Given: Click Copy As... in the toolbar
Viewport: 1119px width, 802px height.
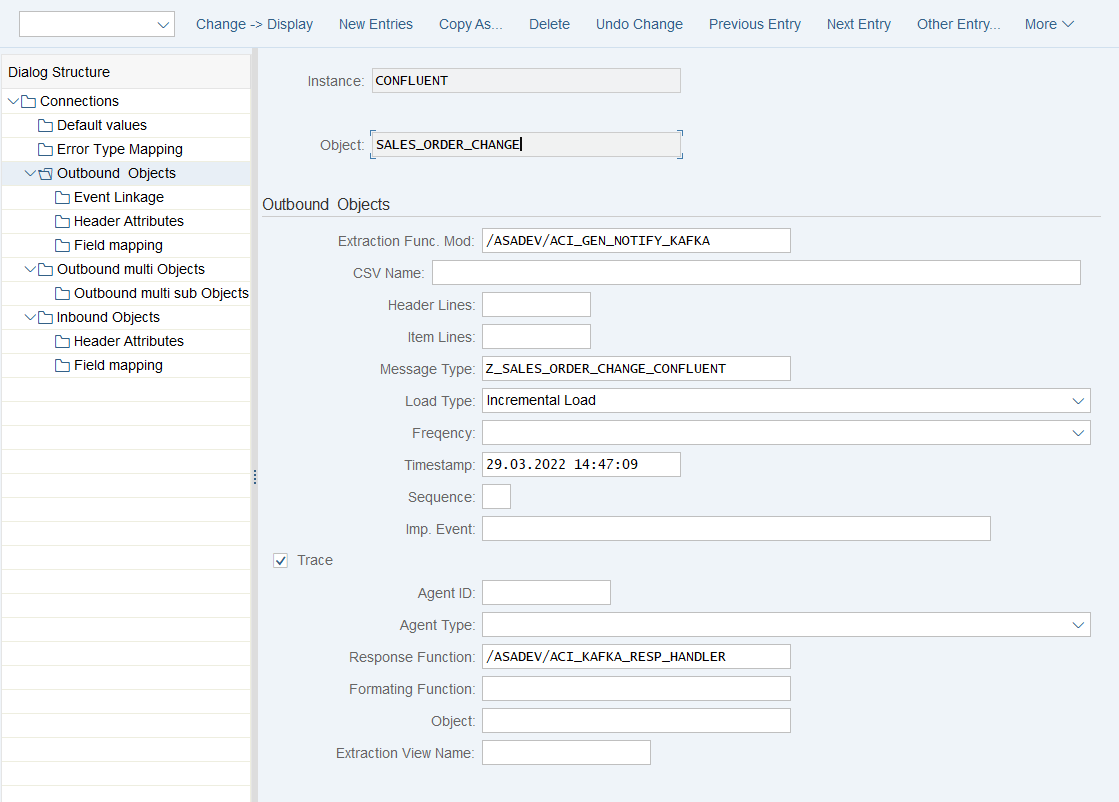Looking at the screenshot, I should [471, 24].
